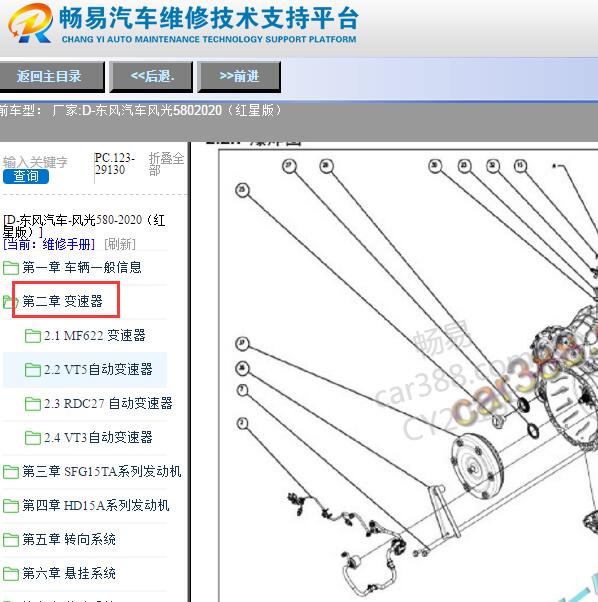
Task: Open 2.1 MF622 变速器 section
Action: click(95, 335)
